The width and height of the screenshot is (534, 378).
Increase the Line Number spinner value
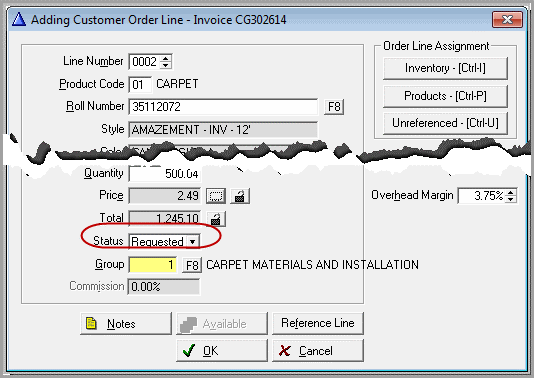[x=166, y=58]
